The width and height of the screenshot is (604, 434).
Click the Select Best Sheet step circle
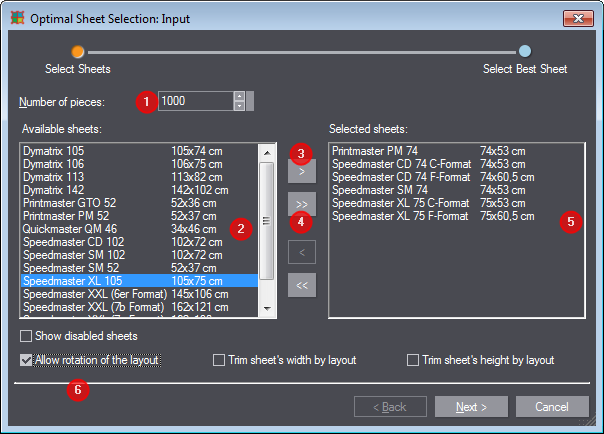(525, 51)
